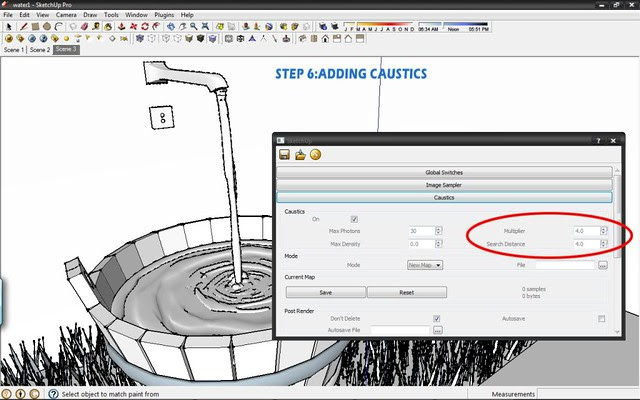The image size is (640, 400).
Task: Switch to the Scene 3 tab
Action: 66,50
